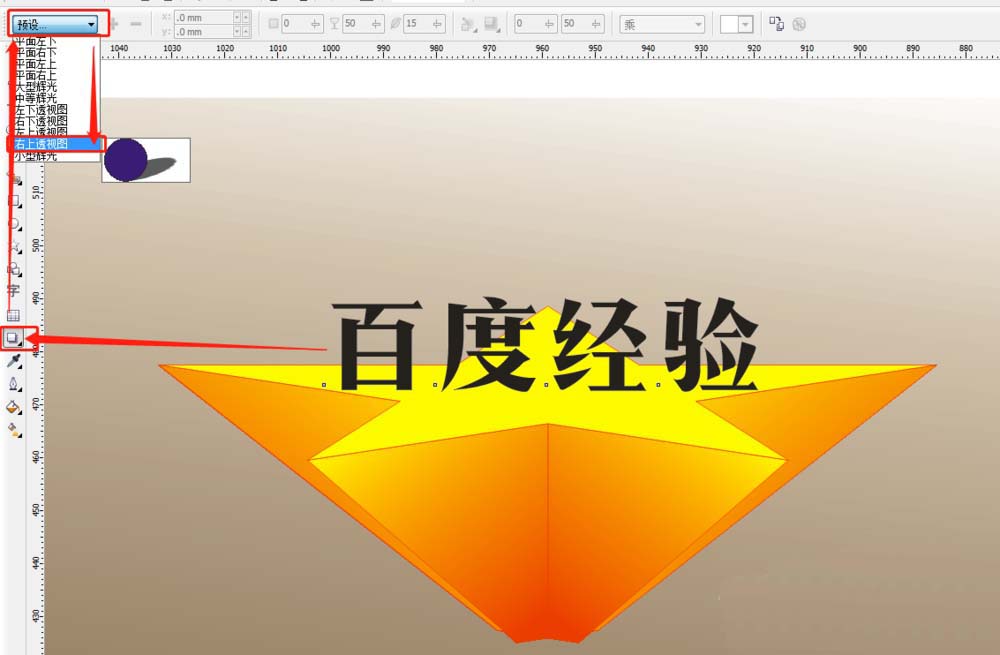Open the feathering slider button

pos(438,24)
